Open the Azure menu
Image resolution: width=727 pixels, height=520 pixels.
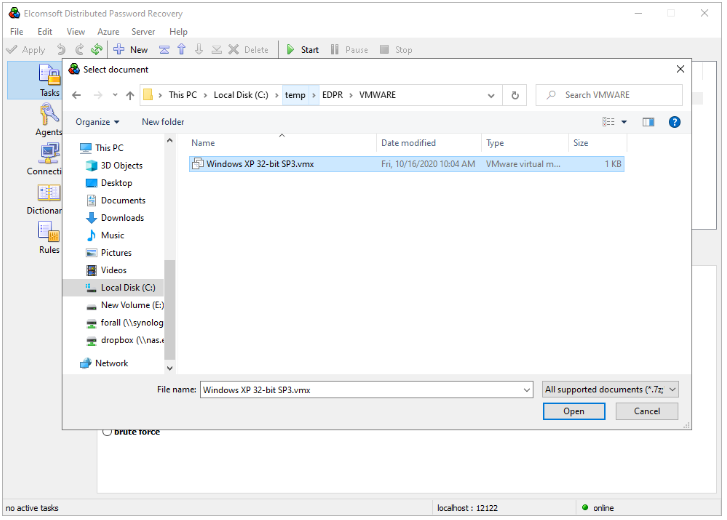(107, 32)
